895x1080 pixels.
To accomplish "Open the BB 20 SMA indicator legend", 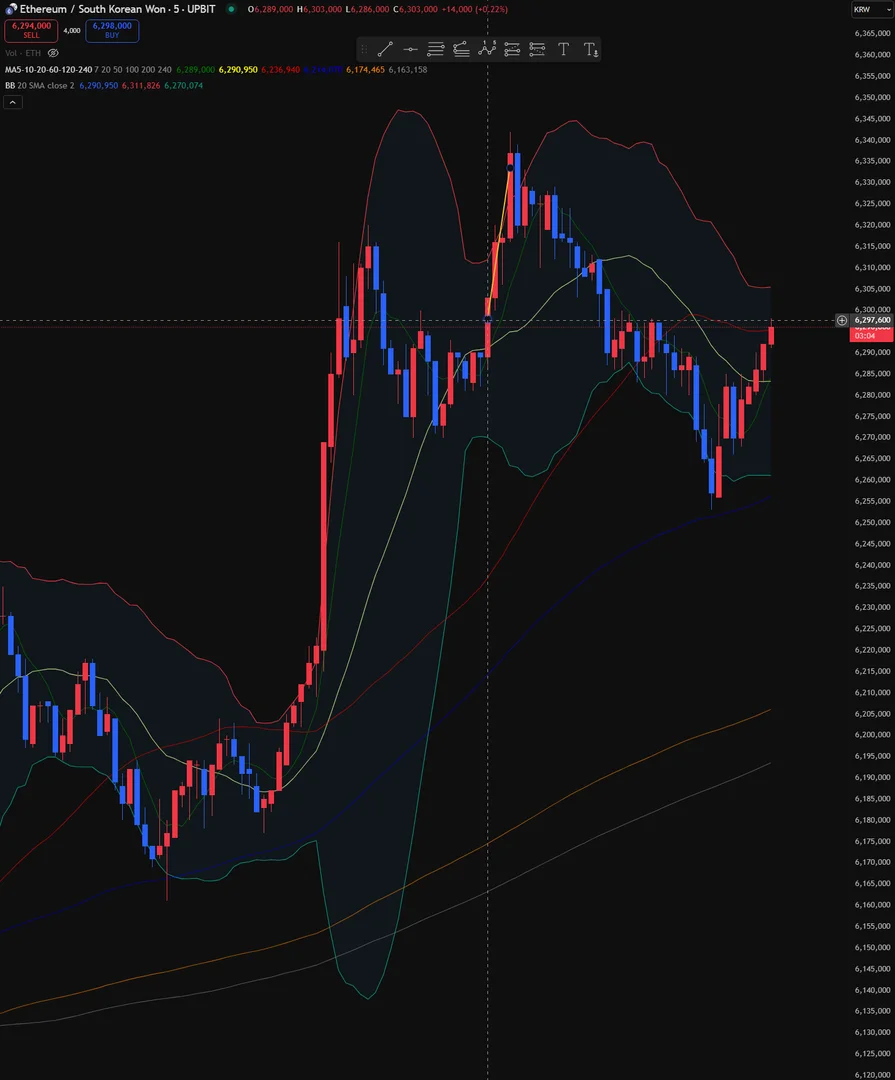I will [39, 85].
